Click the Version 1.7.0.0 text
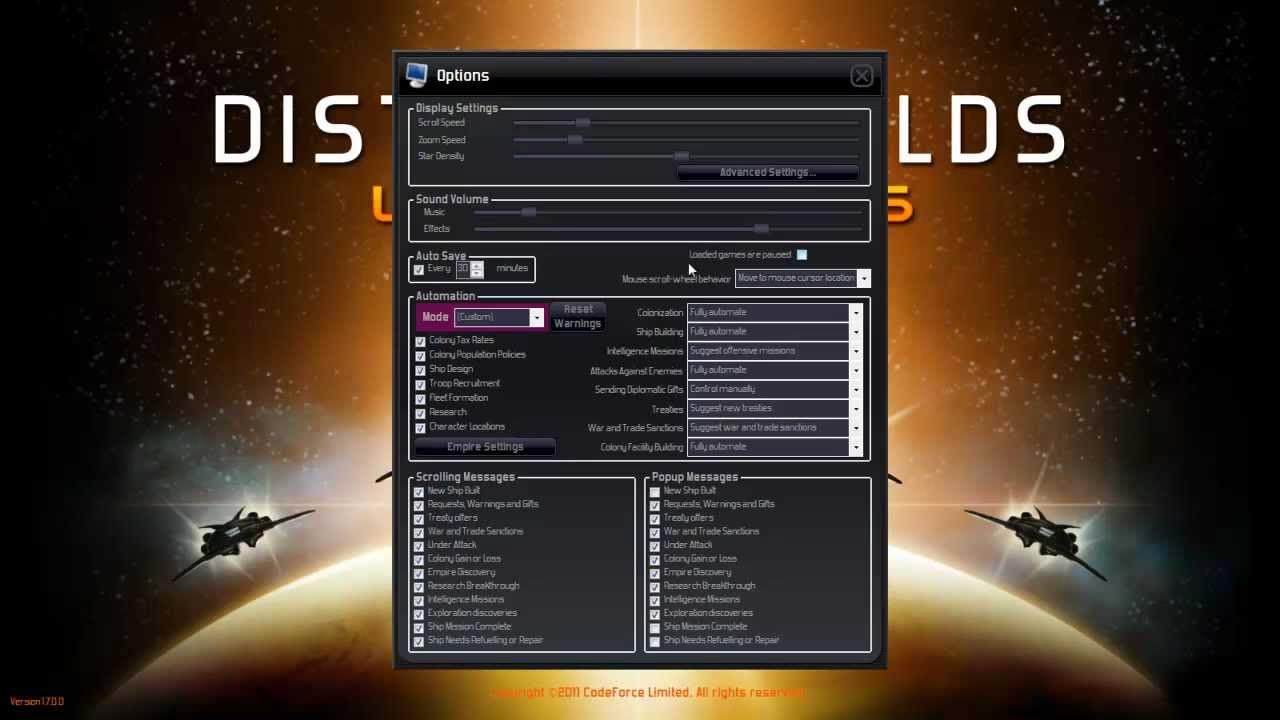This screenshot has width=1280, height=720. [x=36, y=701]
